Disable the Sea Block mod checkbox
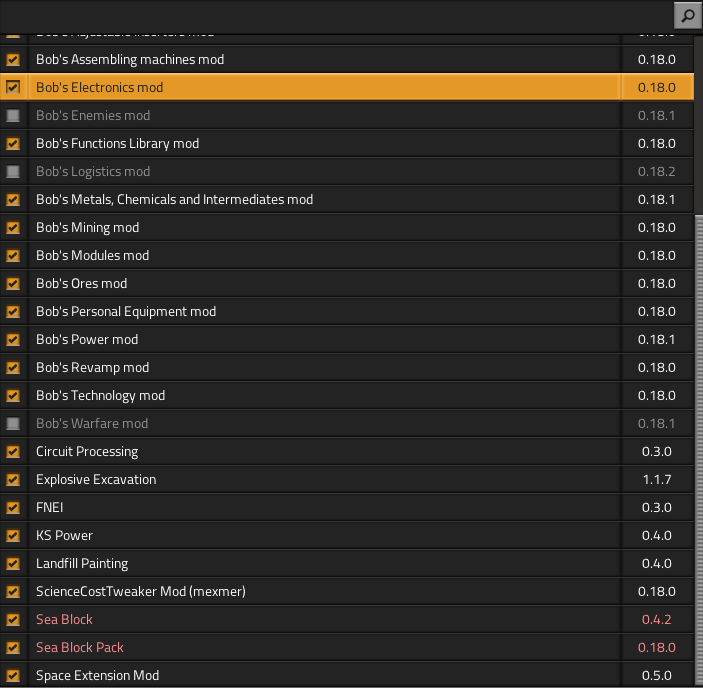The image size is (703, 688). coord(13,620)
